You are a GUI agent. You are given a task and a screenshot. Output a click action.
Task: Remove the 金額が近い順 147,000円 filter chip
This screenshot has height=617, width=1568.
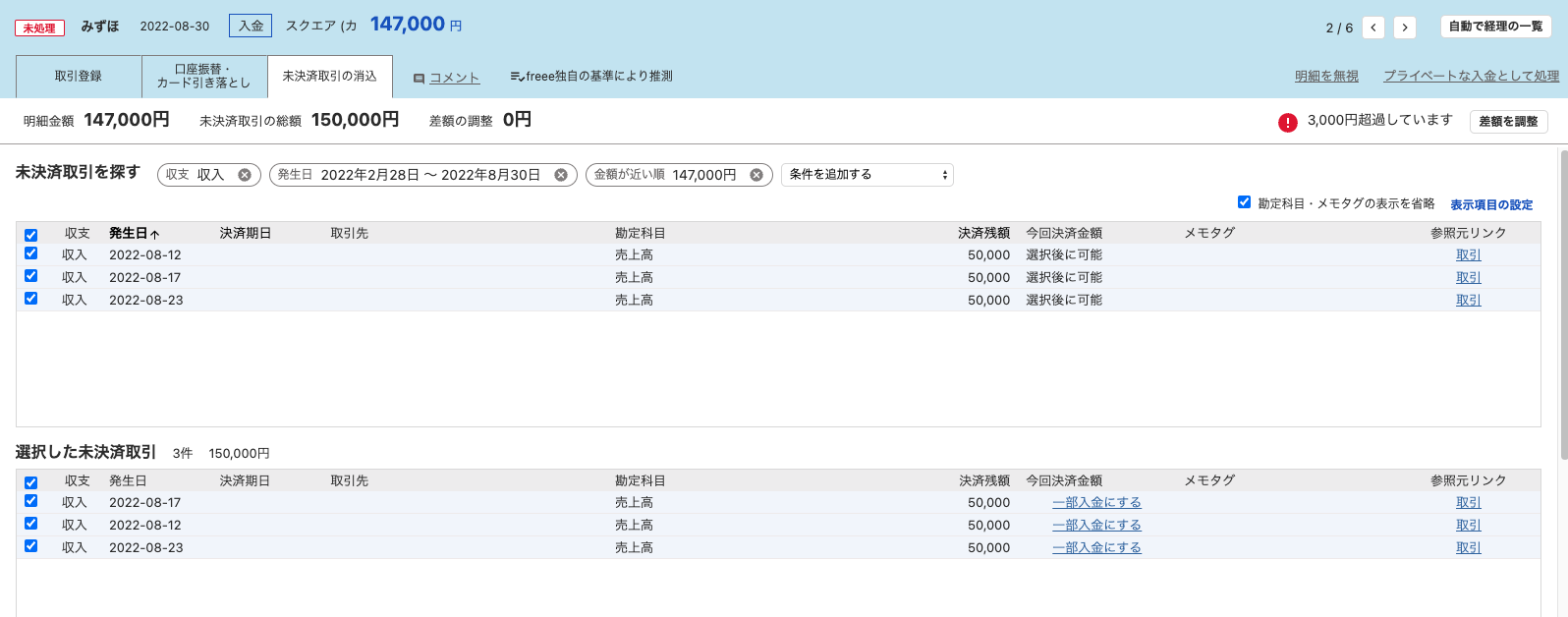(x=756, y=175)
